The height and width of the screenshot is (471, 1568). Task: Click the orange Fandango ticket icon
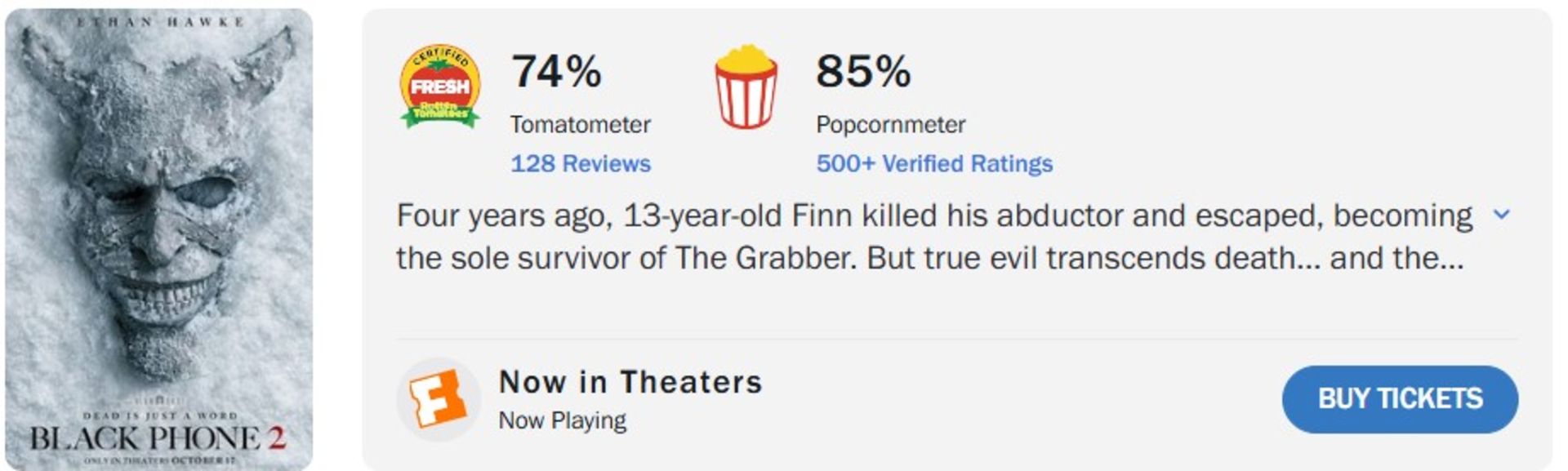(438, 398)
